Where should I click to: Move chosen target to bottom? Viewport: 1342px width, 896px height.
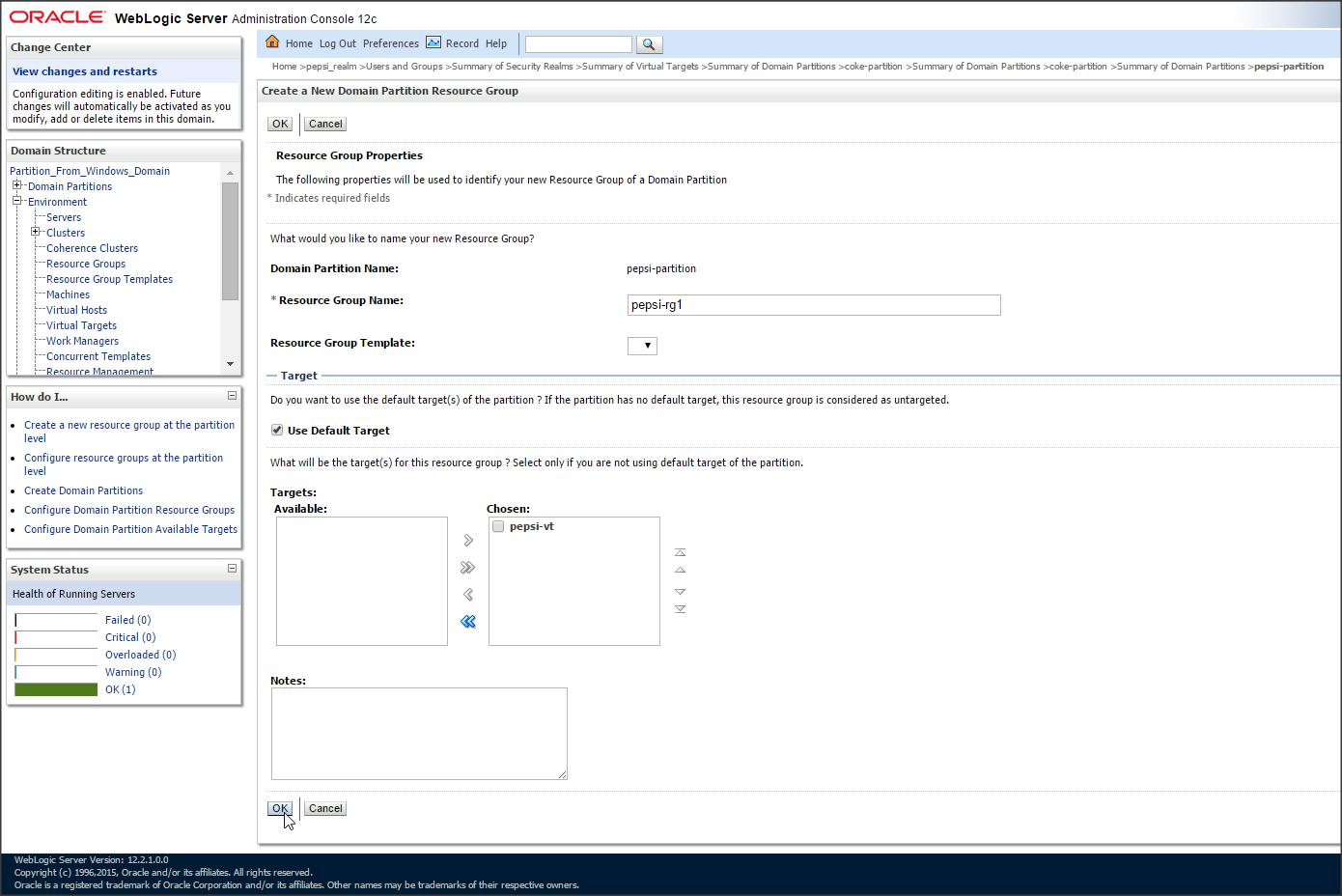(680, 609)
